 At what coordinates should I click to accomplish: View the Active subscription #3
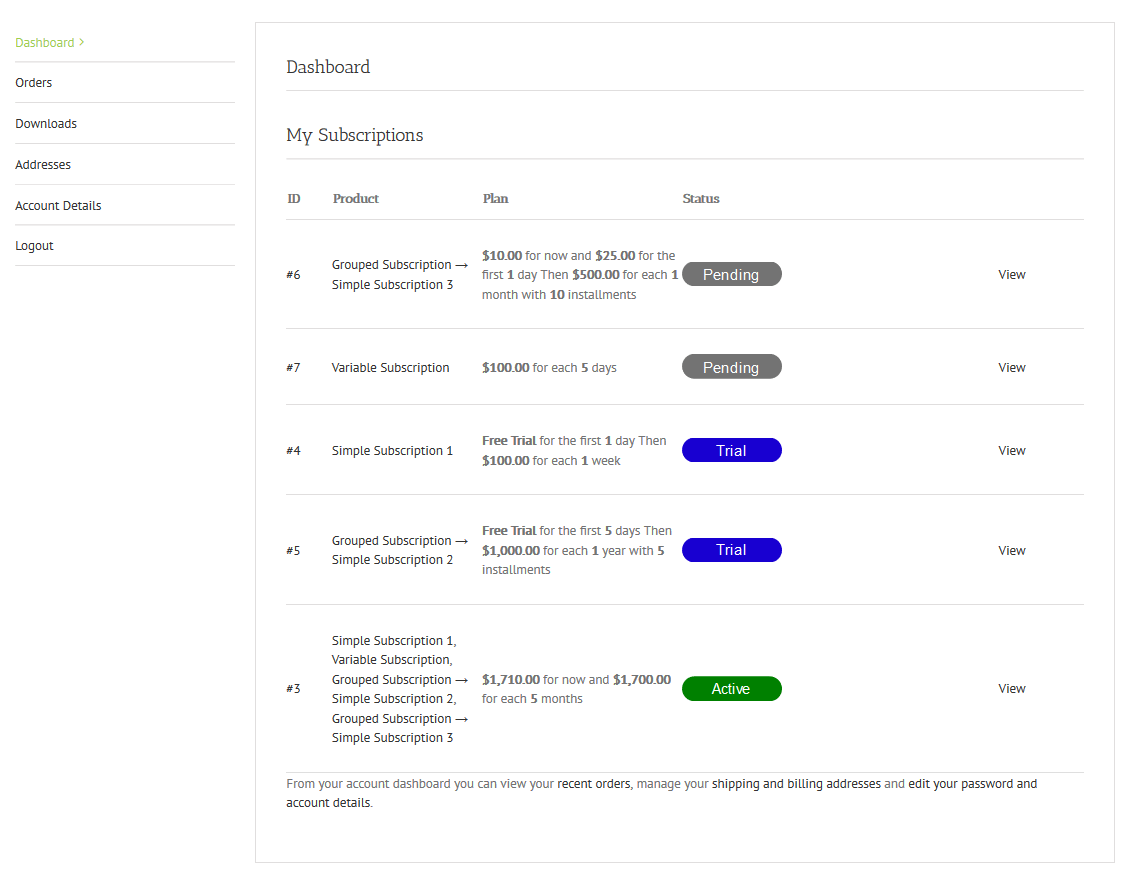click(1011, 688)
